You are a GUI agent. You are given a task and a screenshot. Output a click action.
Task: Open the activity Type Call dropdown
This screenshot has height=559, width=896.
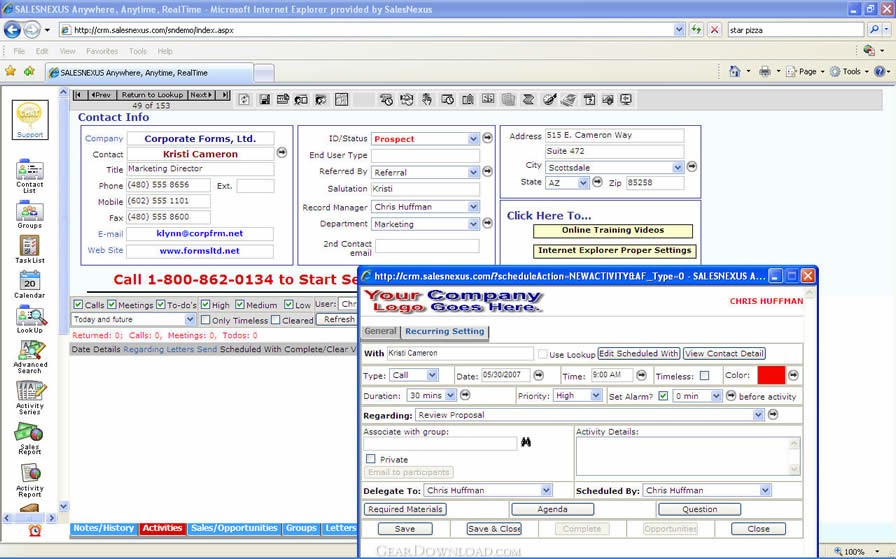432,376
